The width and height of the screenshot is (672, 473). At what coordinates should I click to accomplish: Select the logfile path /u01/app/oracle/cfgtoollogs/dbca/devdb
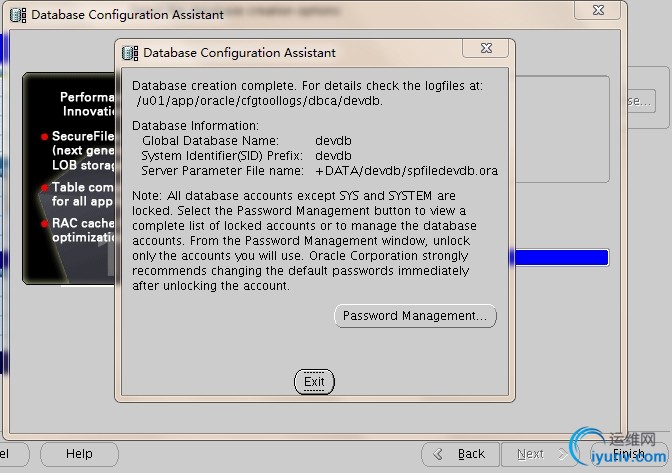point(259,101)
